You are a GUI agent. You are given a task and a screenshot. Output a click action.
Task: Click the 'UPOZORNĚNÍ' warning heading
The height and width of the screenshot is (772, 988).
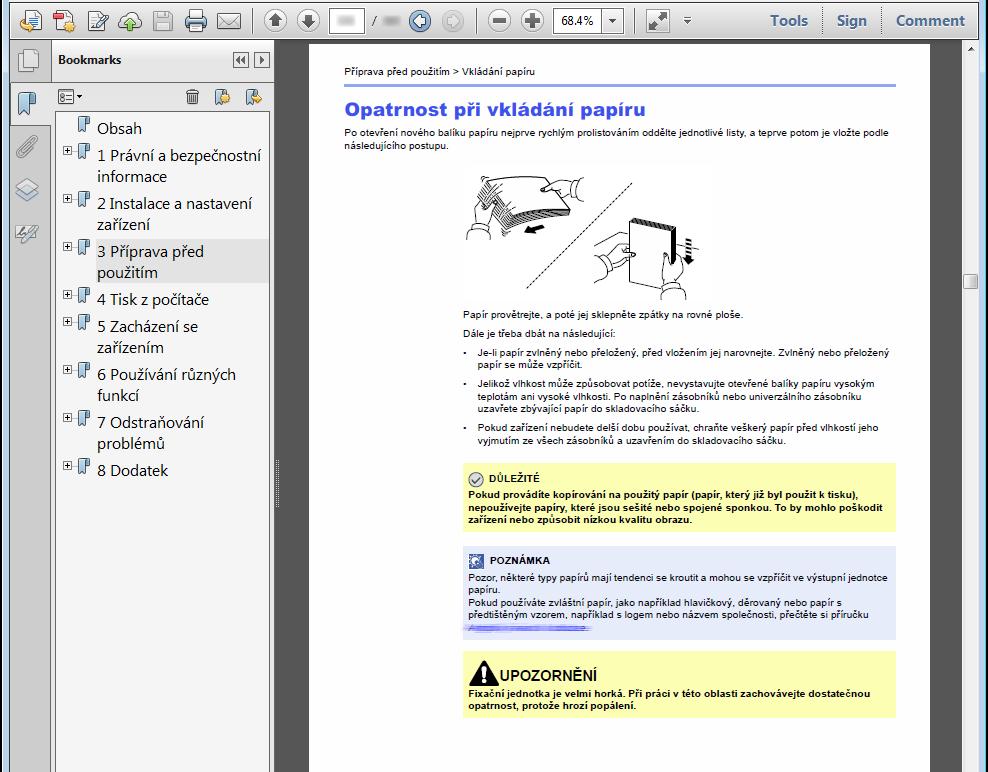click(548, 676)
